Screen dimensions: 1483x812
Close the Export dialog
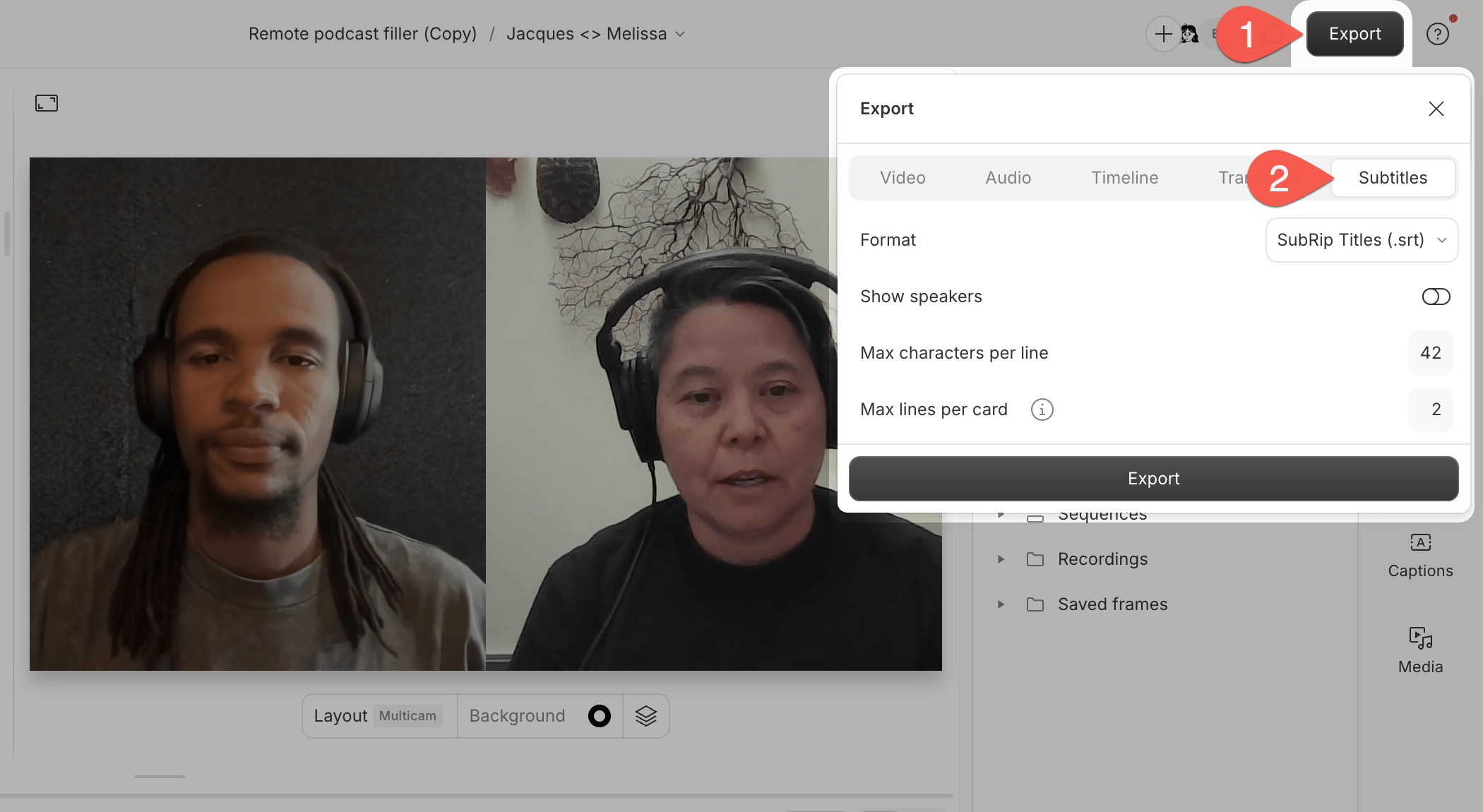pyautogui.click(x=1436, y=109)
